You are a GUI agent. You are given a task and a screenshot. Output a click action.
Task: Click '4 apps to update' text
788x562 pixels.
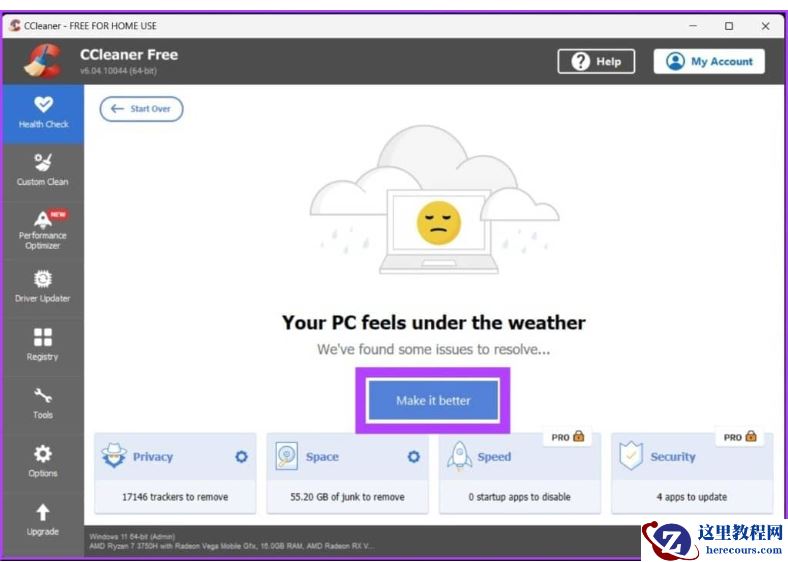[692, 497]
